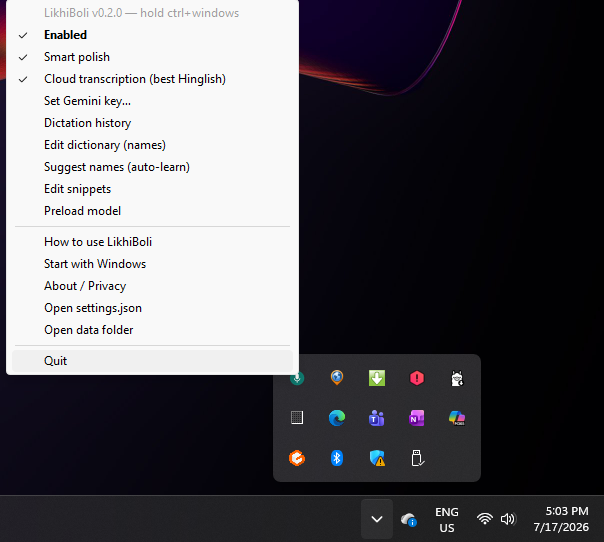Open the Microsoft 365 Copilot tray icon
604x542 pixels.
pos(457,418)
